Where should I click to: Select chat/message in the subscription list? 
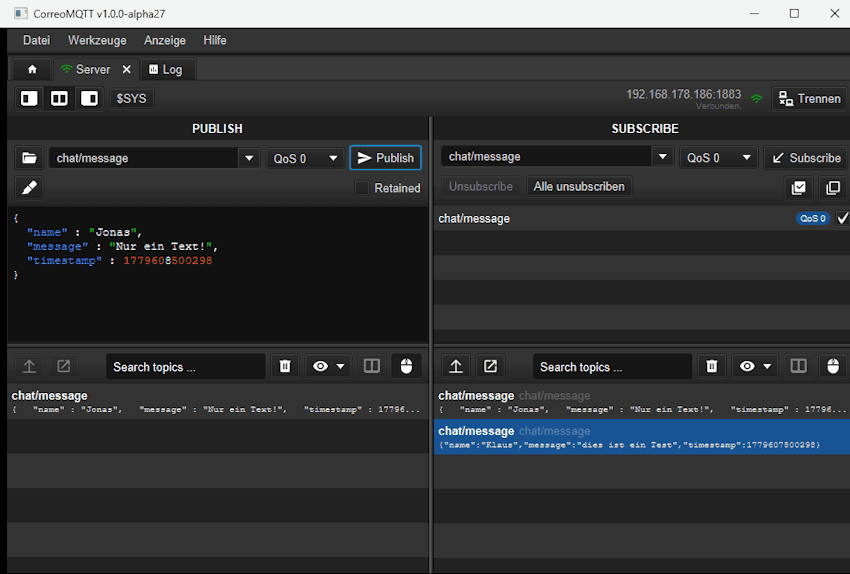tap(642, 218)
